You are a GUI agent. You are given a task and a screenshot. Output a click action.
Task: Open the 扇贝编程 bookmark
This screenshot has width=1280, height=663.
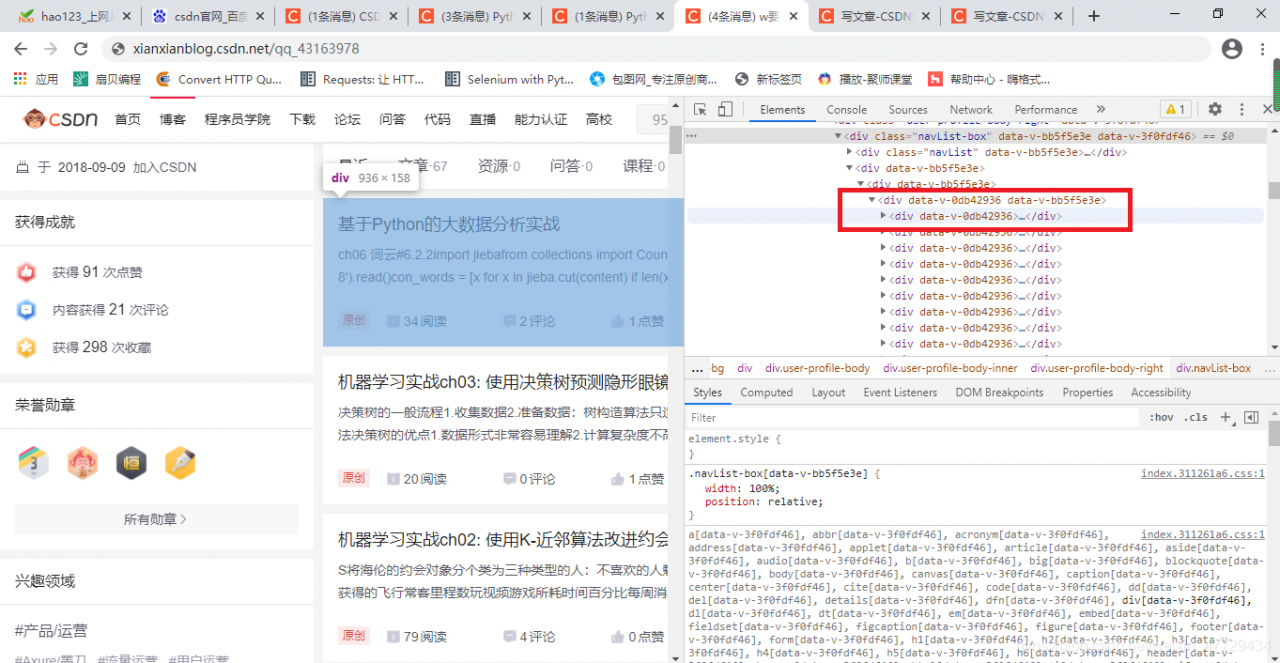(108, 79)
